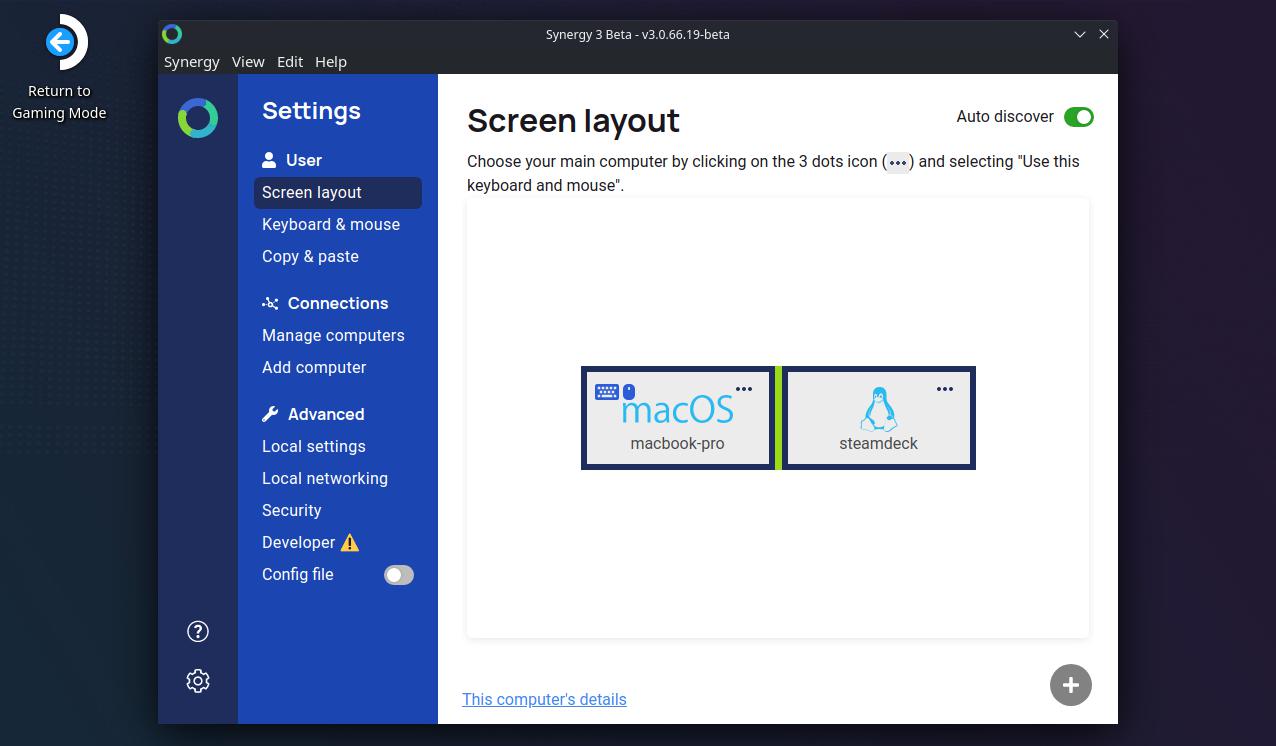Toggle the Auto discover switch
This screenshot has width=1276, height=746.
point(1079,117)
